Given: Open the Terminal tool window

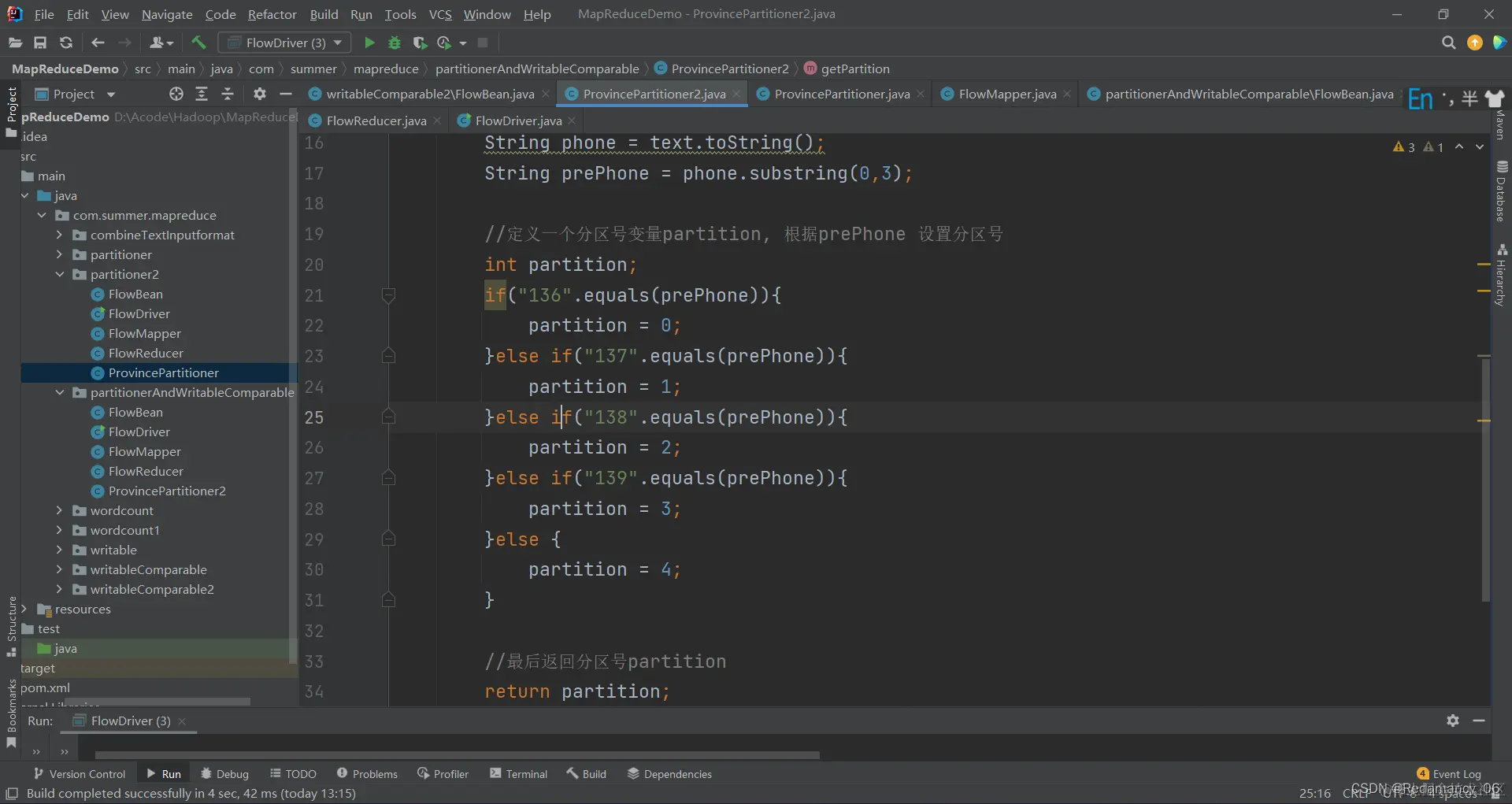Looking at the screenshot, I should pyautogui.click(x=518, y=774).
